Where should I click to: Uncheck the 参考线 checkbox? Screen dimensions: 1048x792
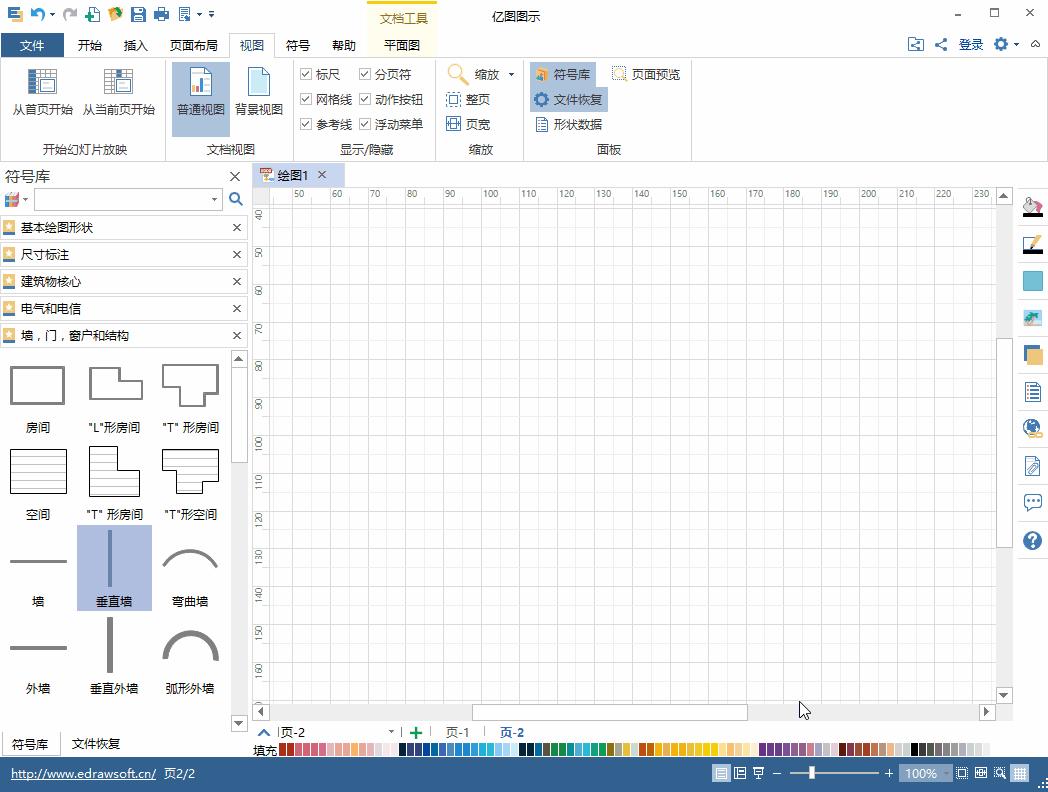click(x=305, y=124)
